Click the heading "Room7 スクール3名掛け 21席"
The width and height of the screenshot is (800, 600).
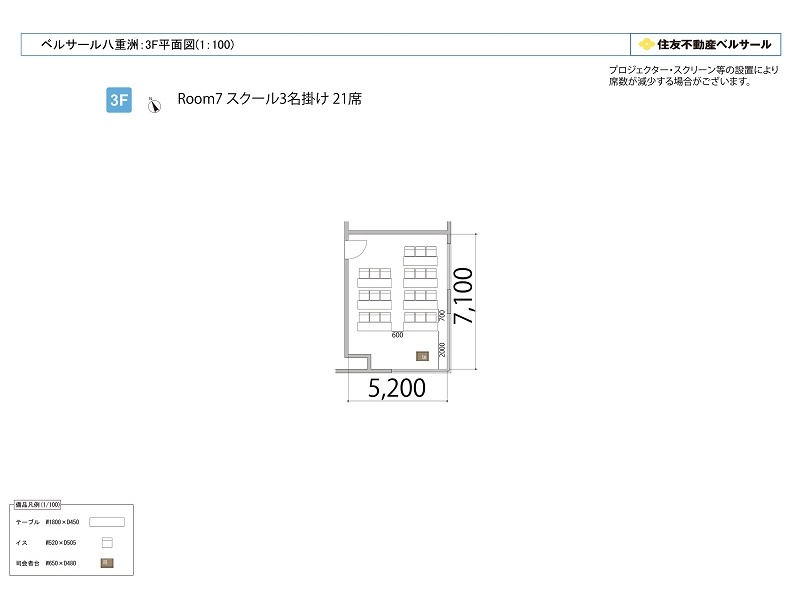click(269, 98)
